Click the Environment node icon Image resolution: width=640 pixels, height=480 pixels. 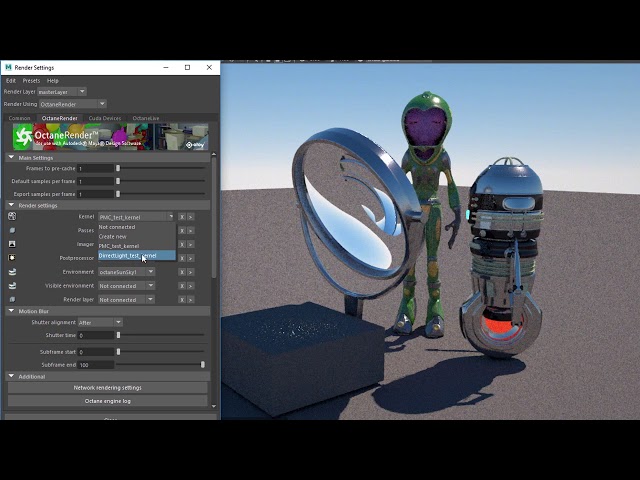(x=12, y=272)
